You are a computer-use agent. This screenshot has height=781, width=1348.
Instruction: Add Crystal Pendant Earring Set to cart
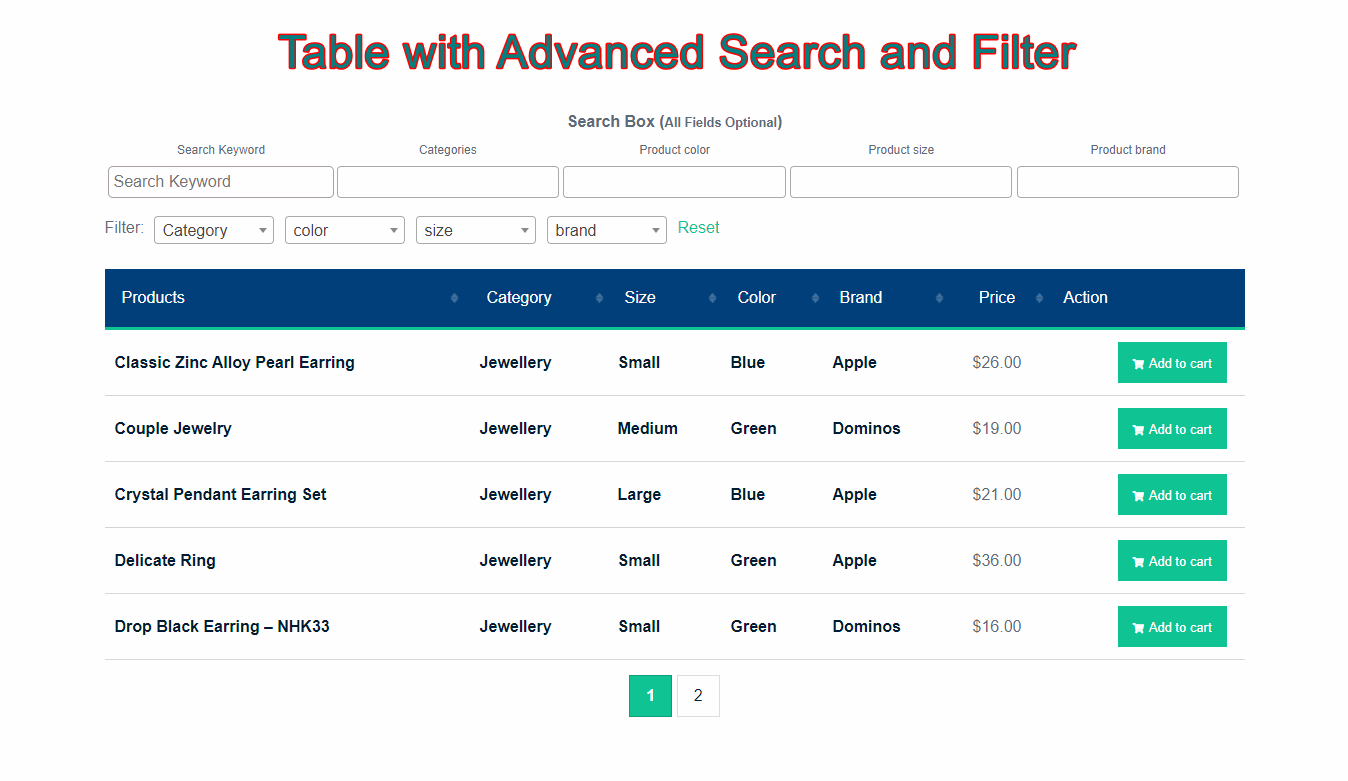(x=1172, y=495)
